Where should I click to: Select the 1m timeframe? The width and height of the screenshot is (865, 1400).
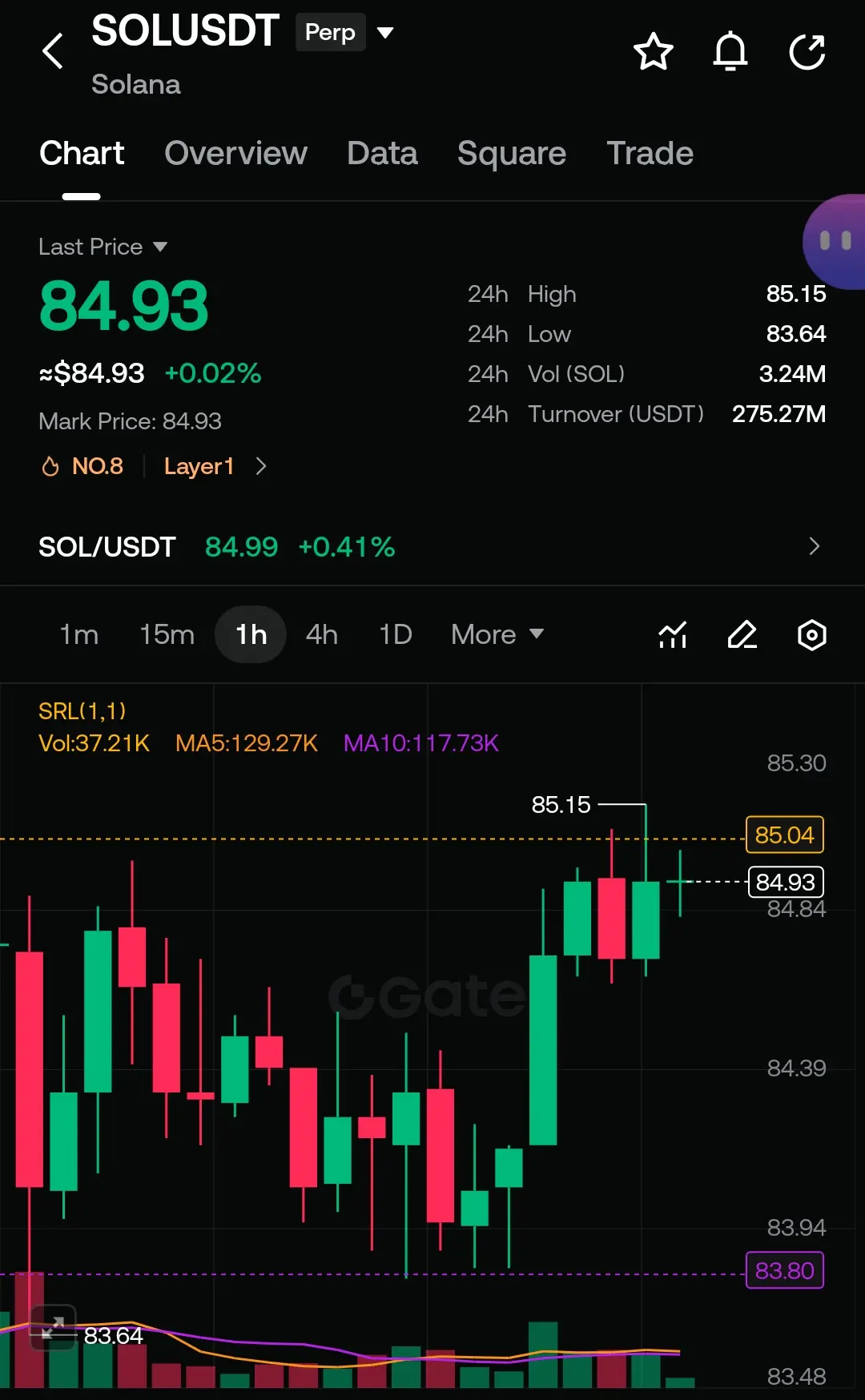[x=79, y=634]
